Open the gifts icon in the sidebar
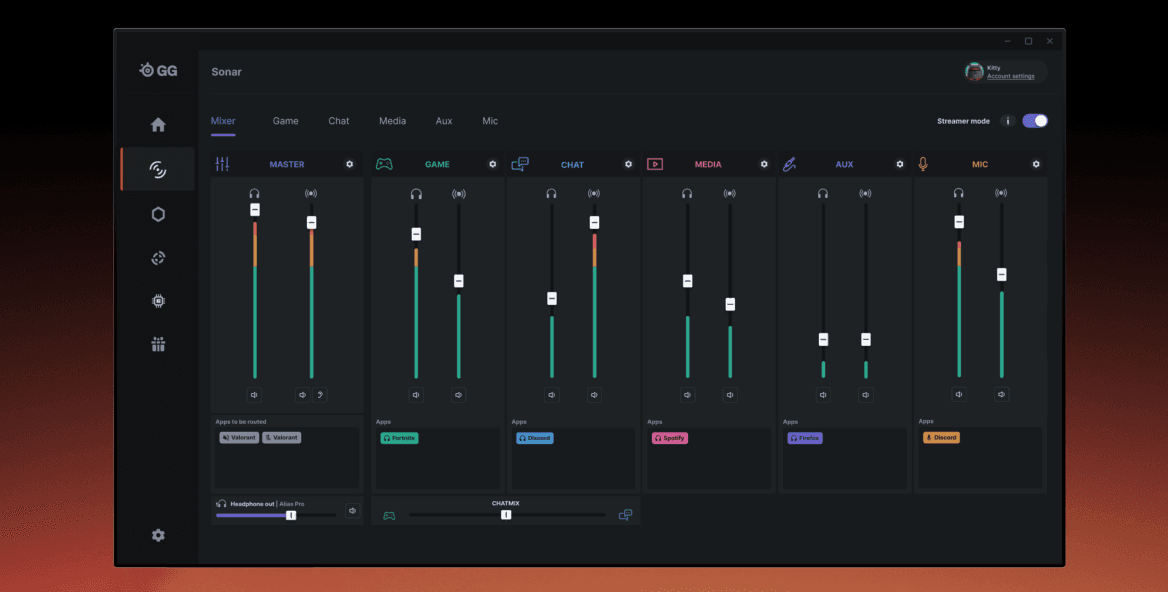This screenshot has height=592, width=1168. (157, 343)
